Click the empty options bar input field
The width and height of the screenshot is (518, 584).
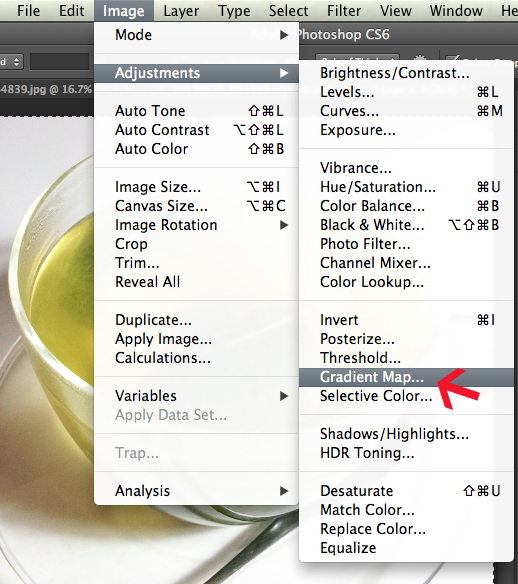pos(60,62)
